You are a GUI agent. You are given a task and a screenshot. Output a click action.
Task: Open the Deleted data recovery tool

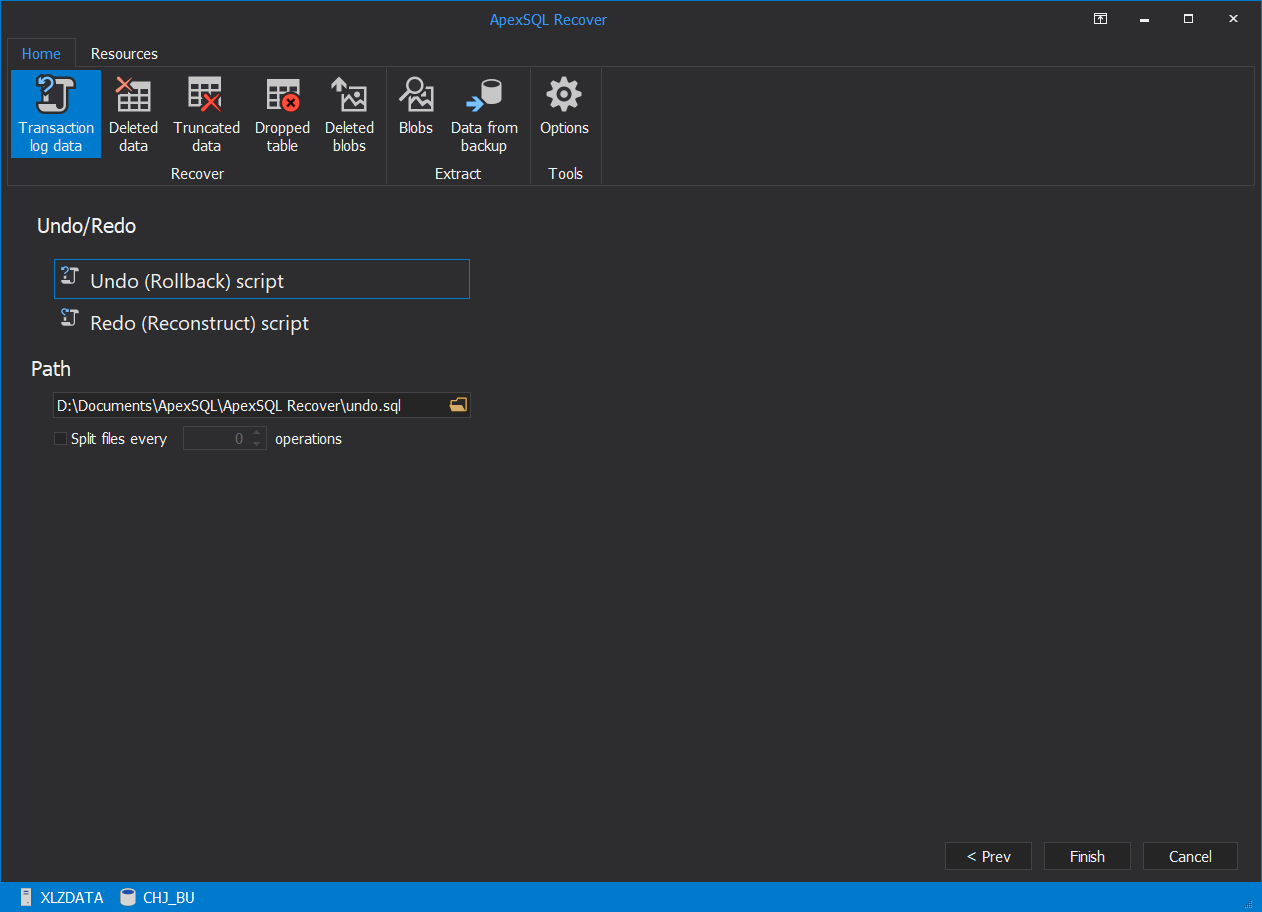133,113
